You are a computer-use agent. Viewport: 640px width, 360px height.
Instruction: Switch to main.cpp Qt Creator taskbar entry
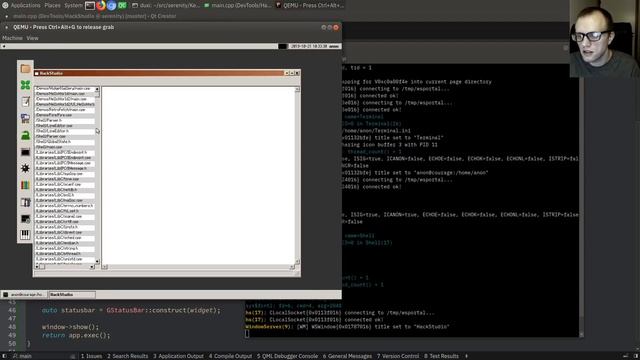238,5
